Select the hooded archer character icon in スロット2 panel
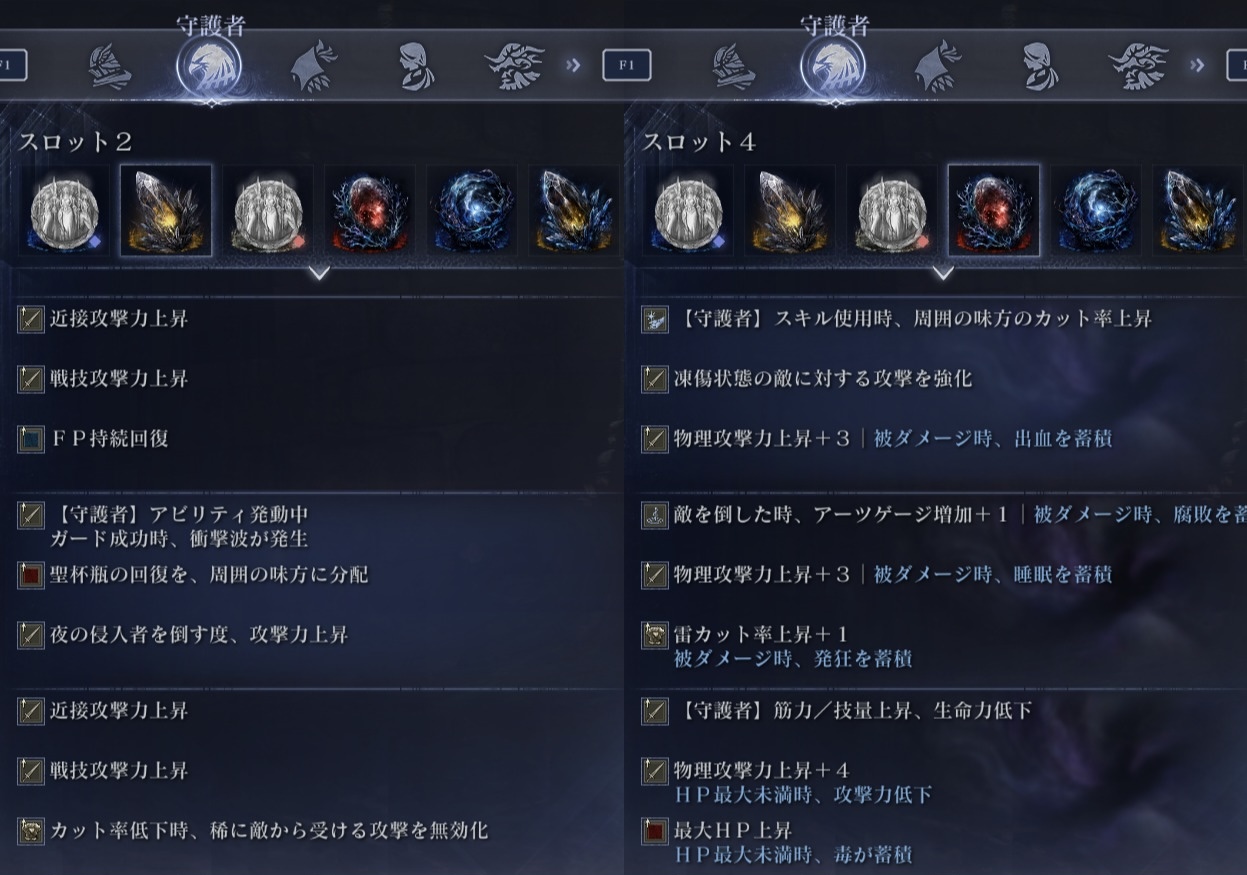This screenshot has width=1247, height=875. [312, 69]
